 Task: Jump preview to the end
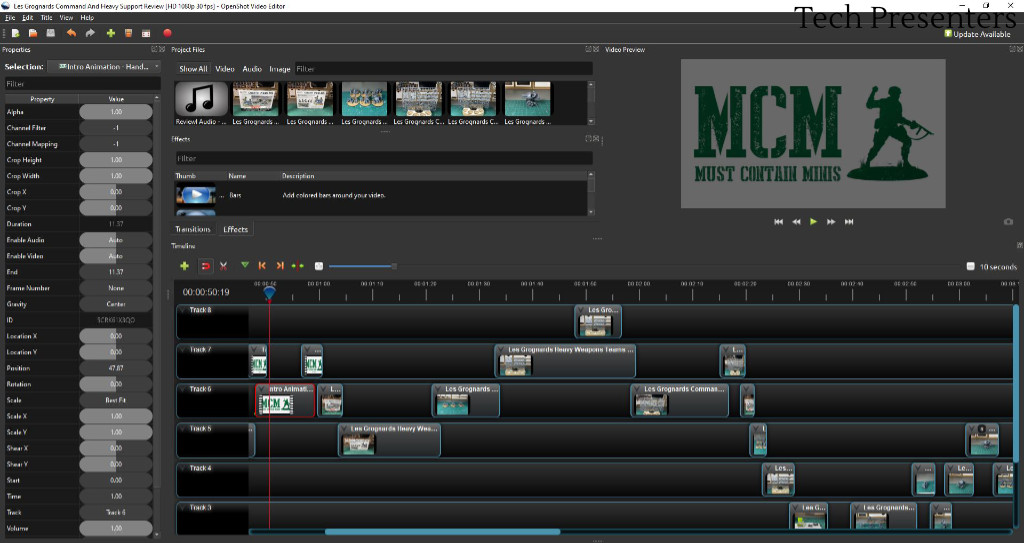[849, 222]
